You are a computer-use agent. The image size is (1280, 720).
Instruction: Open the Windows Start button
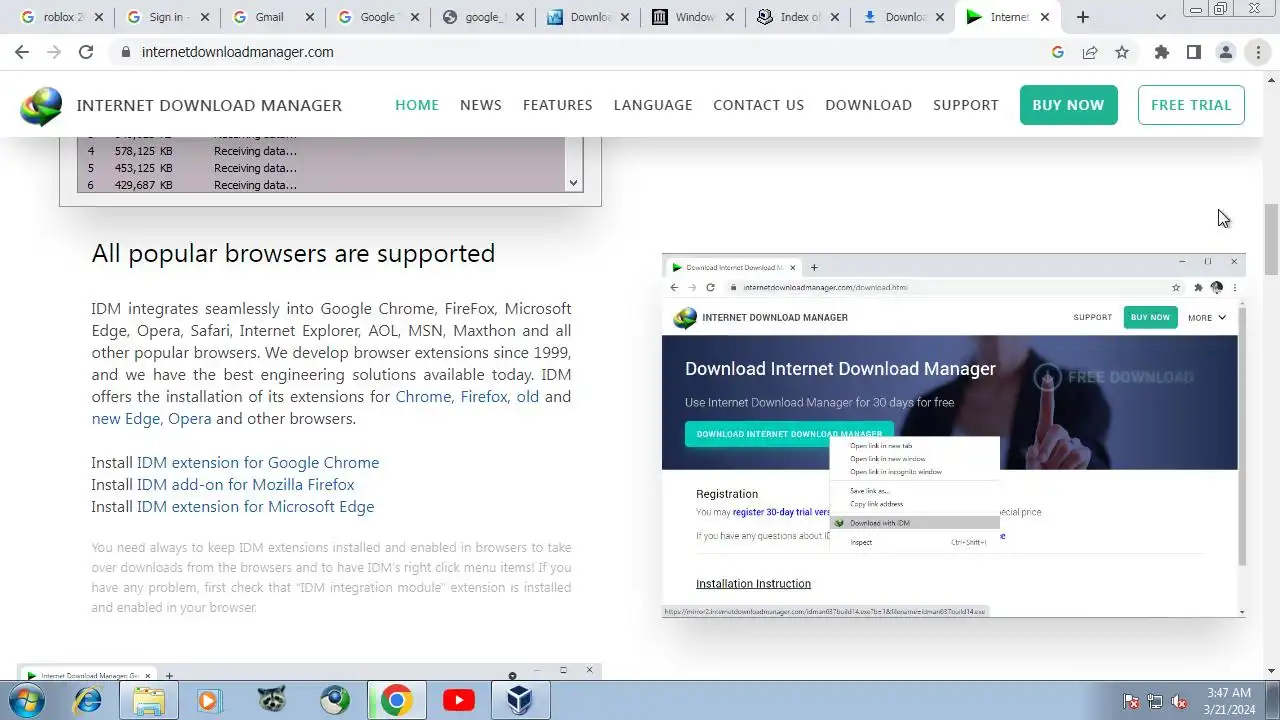(26, 701)
